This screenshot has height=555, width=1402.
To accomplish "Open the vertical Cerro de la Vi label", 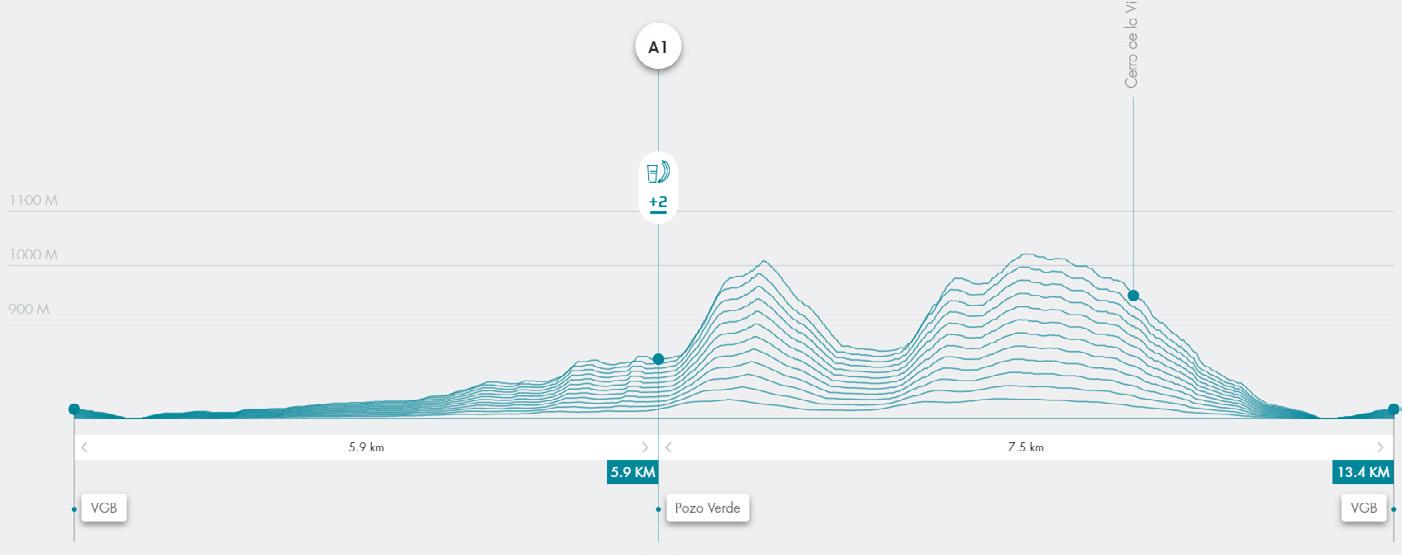I will pos(1132,44).
